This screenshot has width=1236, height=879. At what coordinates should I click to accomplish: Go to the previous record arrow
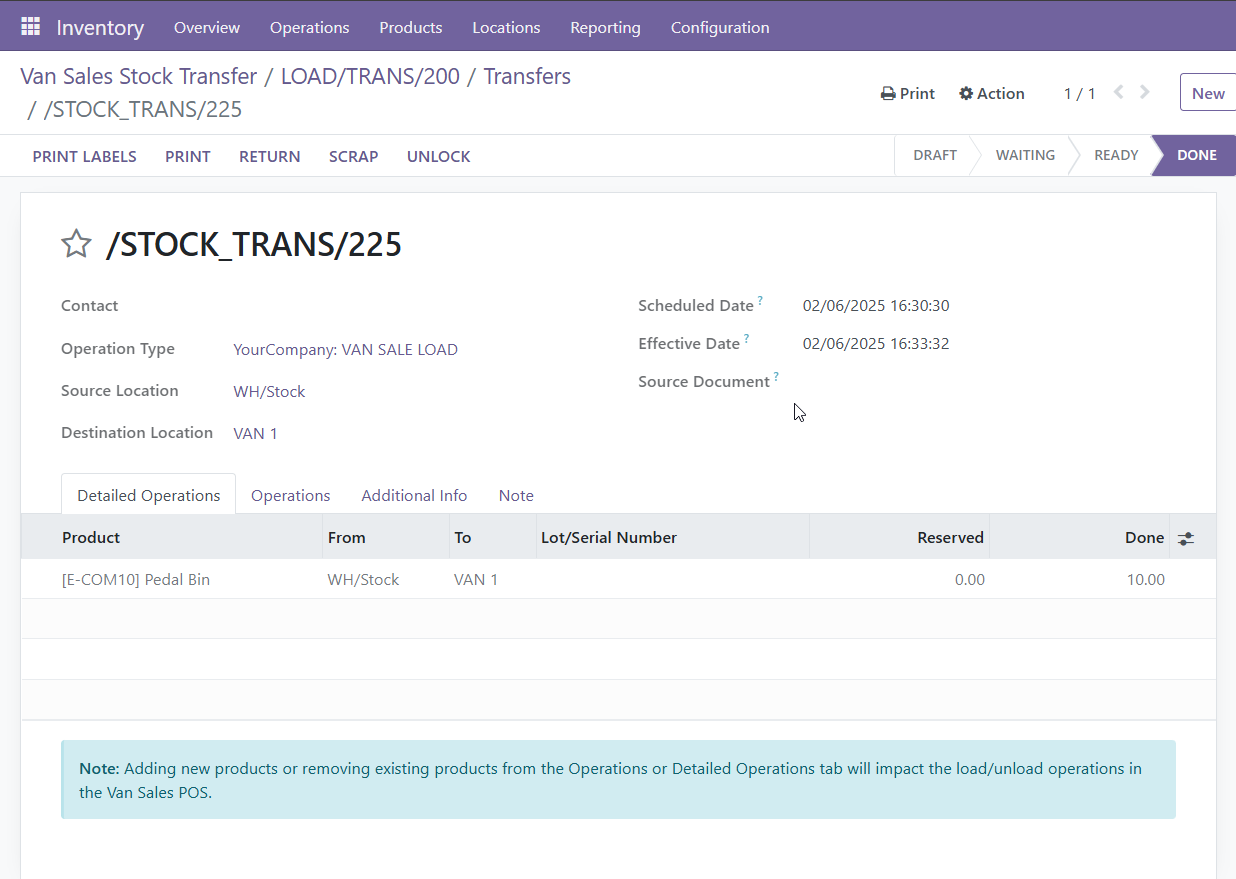tap(1119, 92)
